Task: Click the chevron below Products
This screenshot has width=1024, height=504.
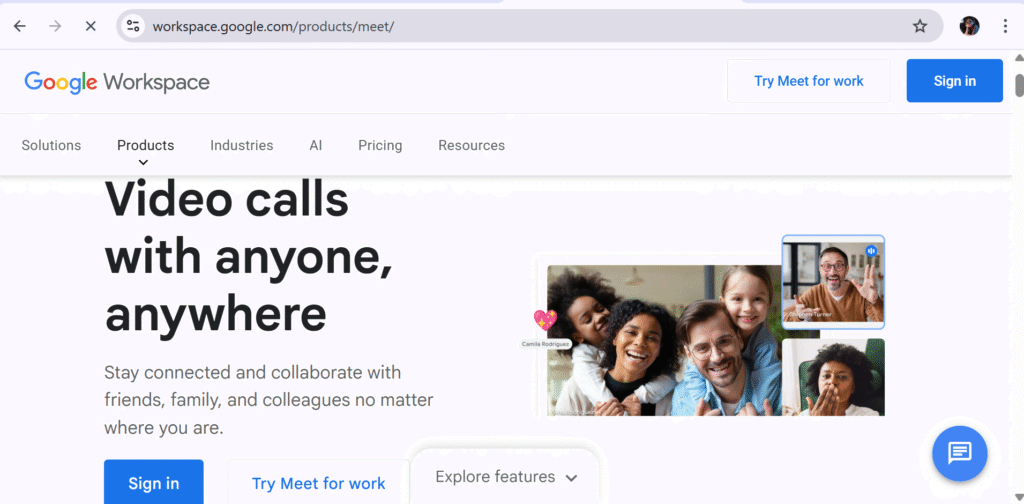Action: pos(143,163)
